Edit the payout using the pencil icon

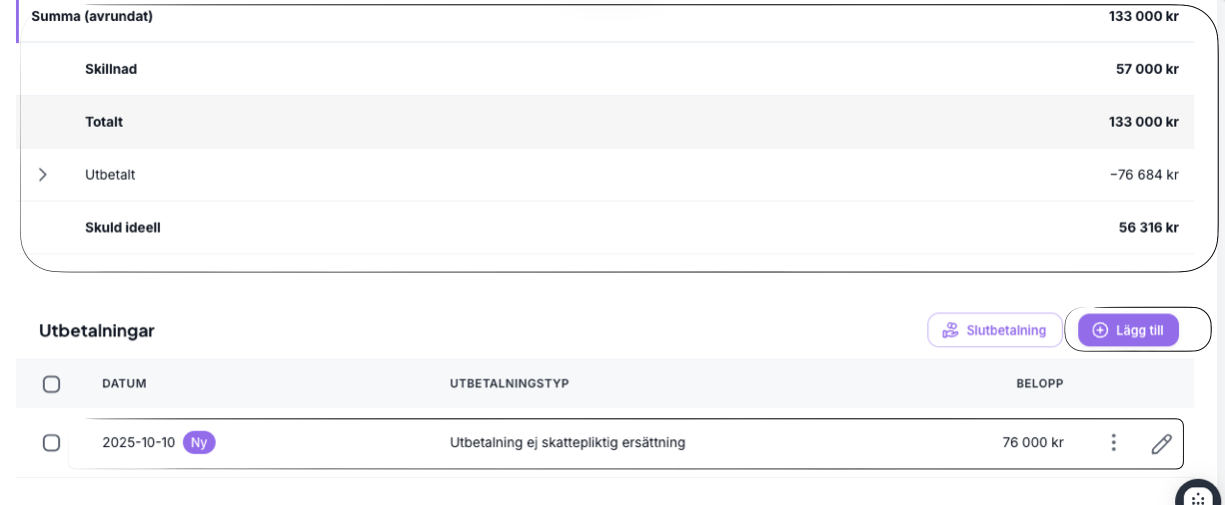coord(1160,444)
